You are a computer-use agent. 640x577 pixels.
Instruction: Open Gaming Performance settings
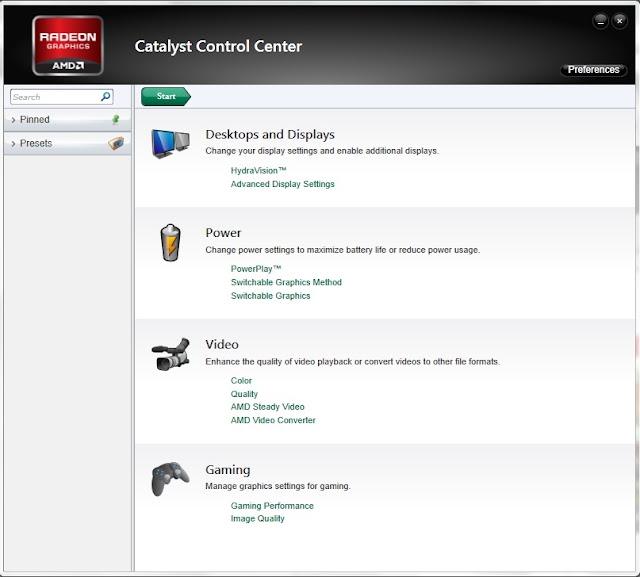click(x=272, y=506)
